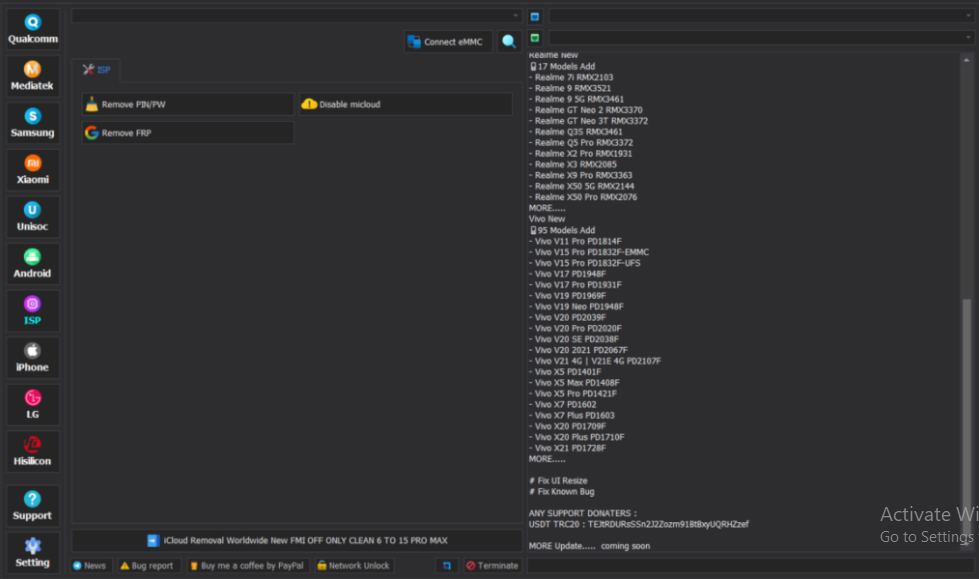Click 'MORE Update..... coming soon' line

(x=589, y=546)
